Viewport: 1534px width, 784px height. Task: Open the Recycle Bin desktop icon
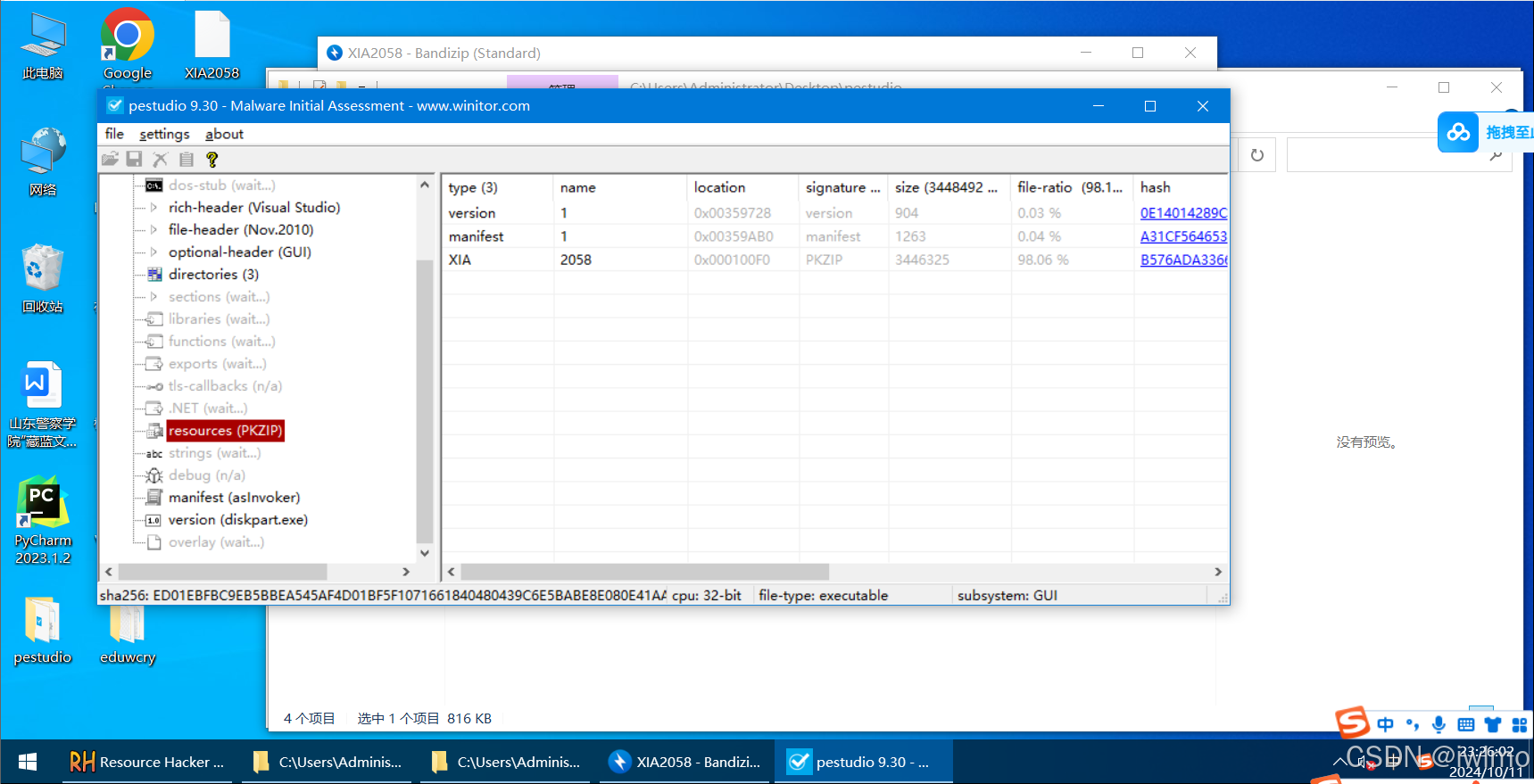coord(42,278)
